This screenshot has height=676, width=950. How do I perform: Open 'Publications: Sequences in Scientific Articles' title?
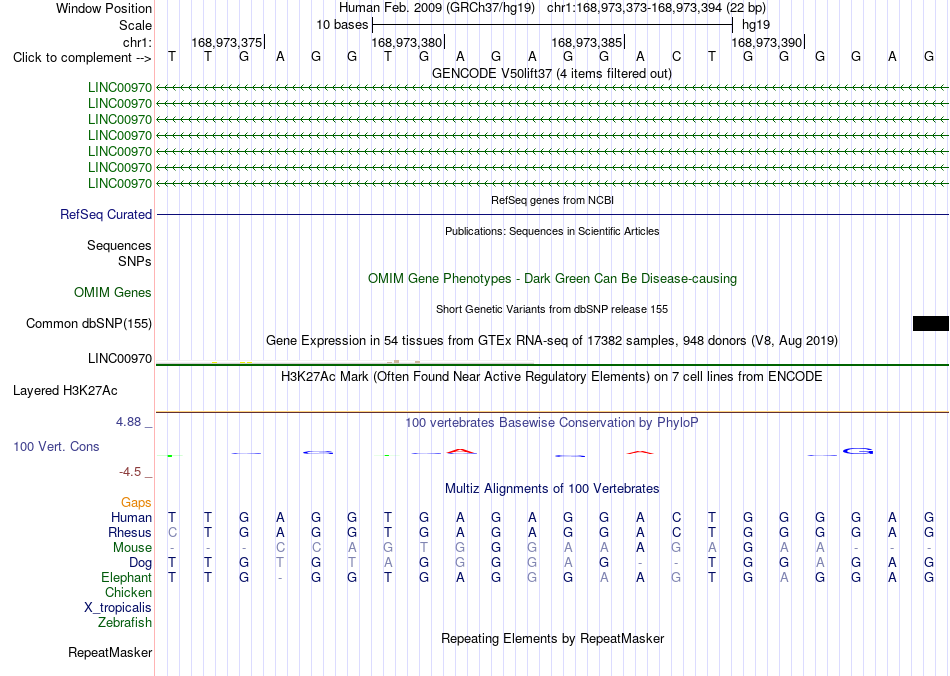click(552, 231)
